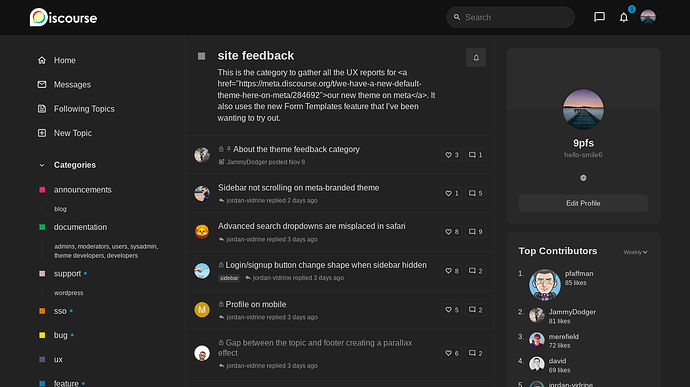The height and width of the screenshot is (387, 690).
Task: Open user avatar menu in header
Action: click(x=648, y=17)
